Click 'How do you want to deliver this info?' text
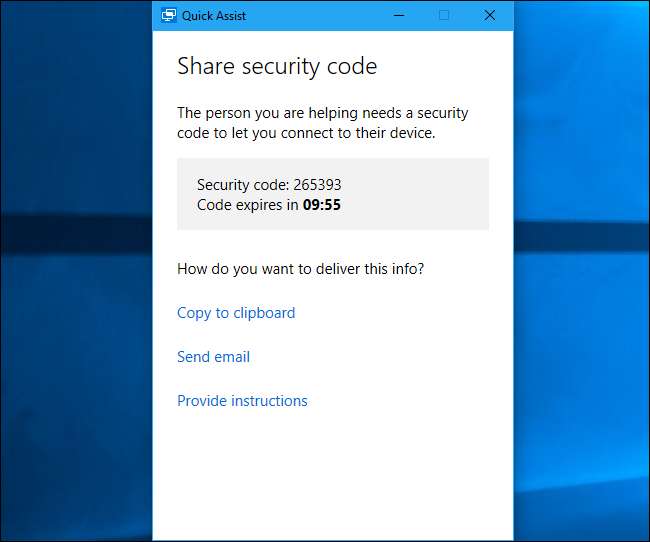Image resolution: width=650 pixels, height=542 pixels. pyautogui.click(x=301, y=269)
